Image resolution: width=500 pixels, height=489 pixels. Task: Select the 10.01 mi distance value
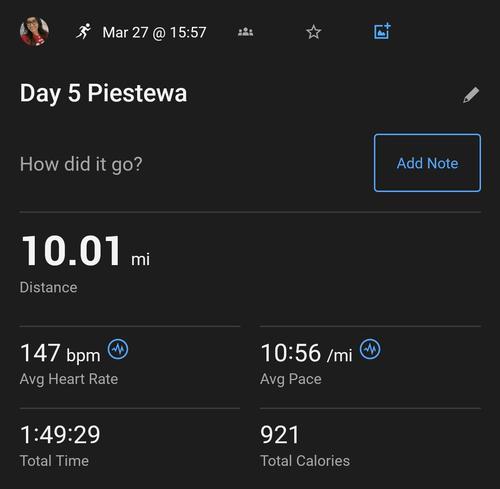click(85, 251)
